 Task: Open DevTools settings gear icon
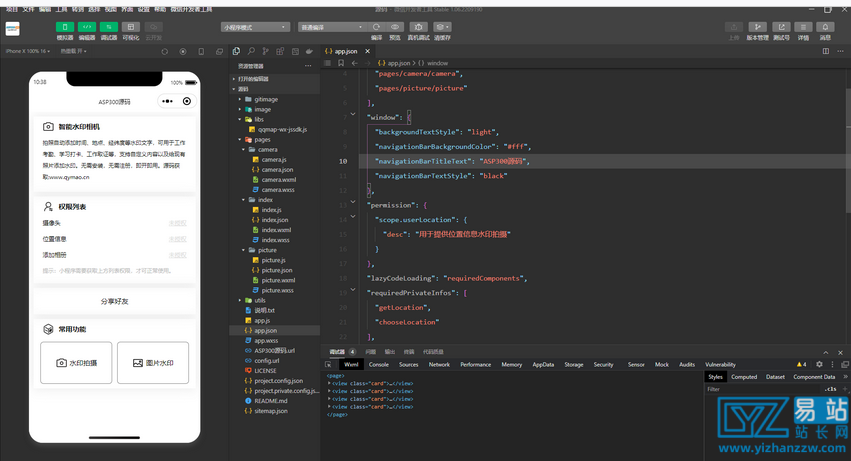(819, 365)
